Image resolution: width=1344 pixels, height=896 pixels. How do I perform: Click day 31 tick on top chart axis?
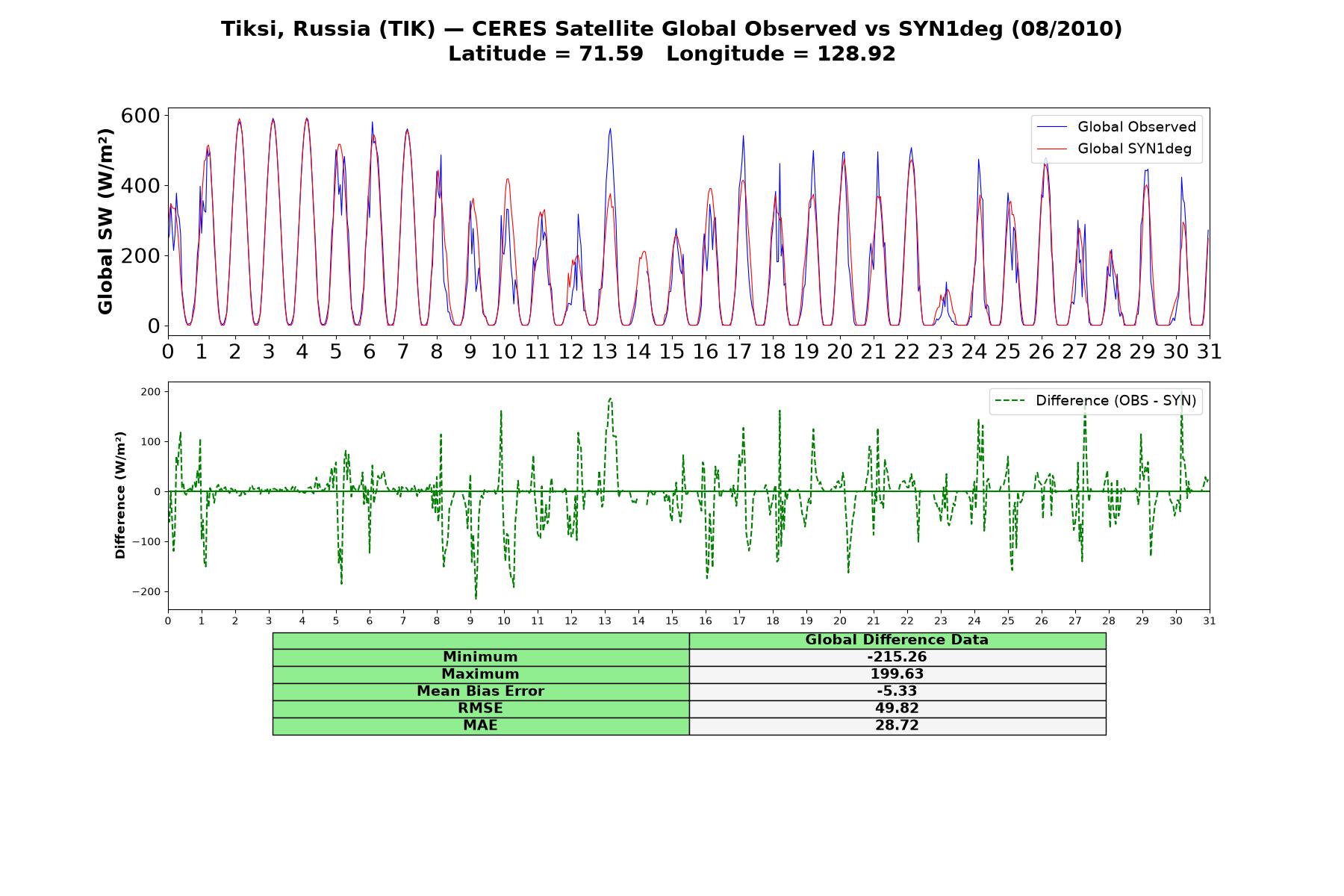[x=1209, y=351]
